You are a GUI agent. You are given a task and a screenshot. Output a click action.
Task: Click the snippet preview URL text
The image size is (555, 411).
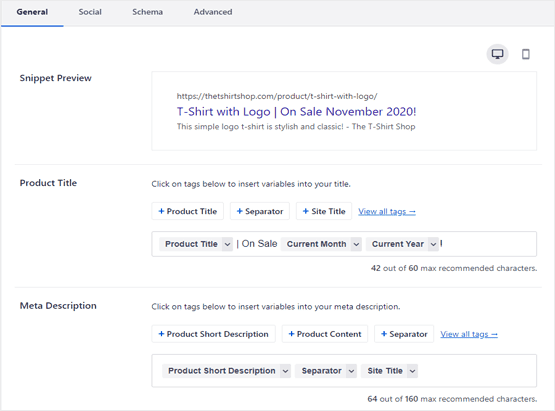click(277, 96)
